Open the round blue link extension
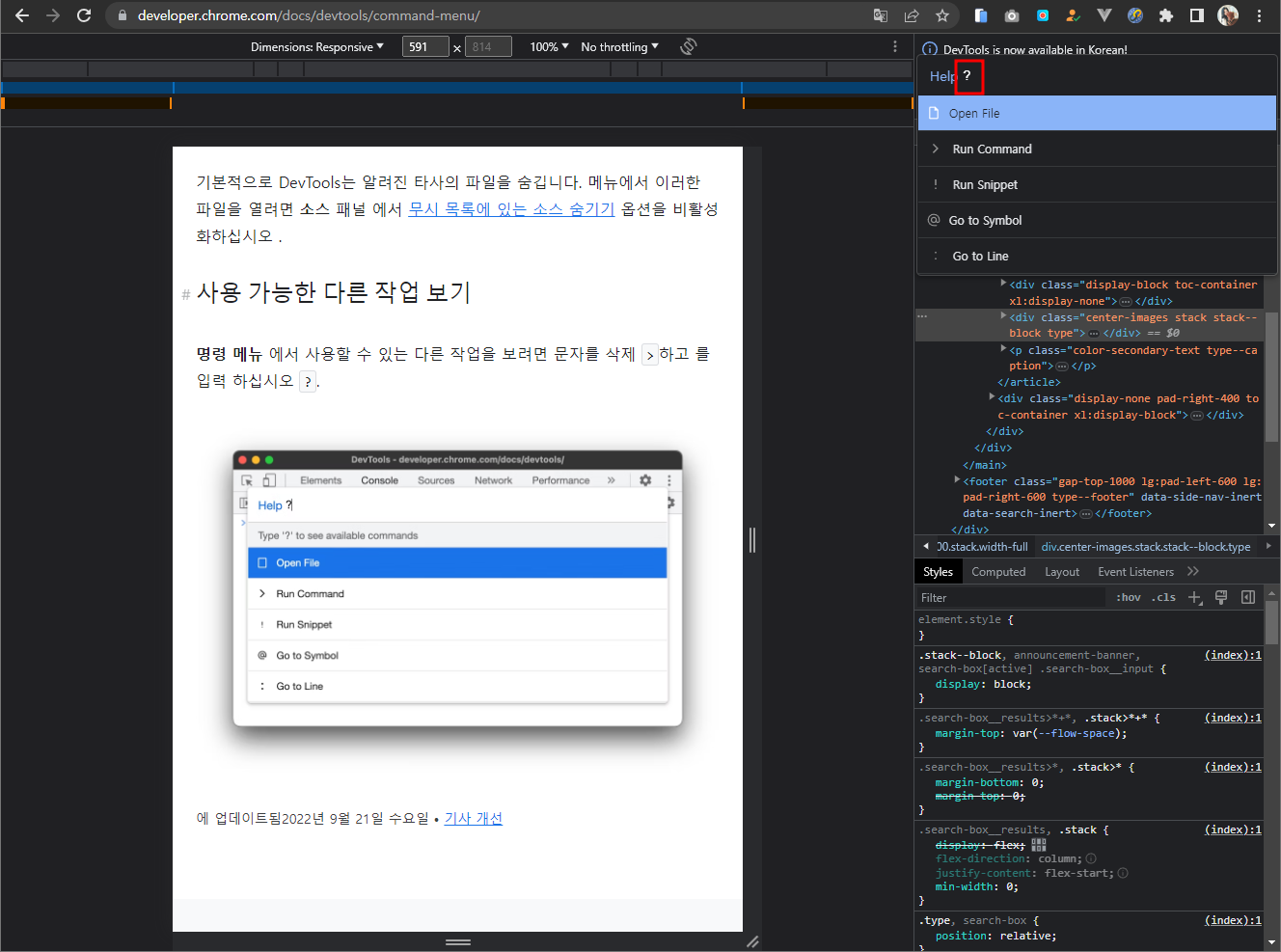This screenshot has height=952, width=1281. (1135, 15)
